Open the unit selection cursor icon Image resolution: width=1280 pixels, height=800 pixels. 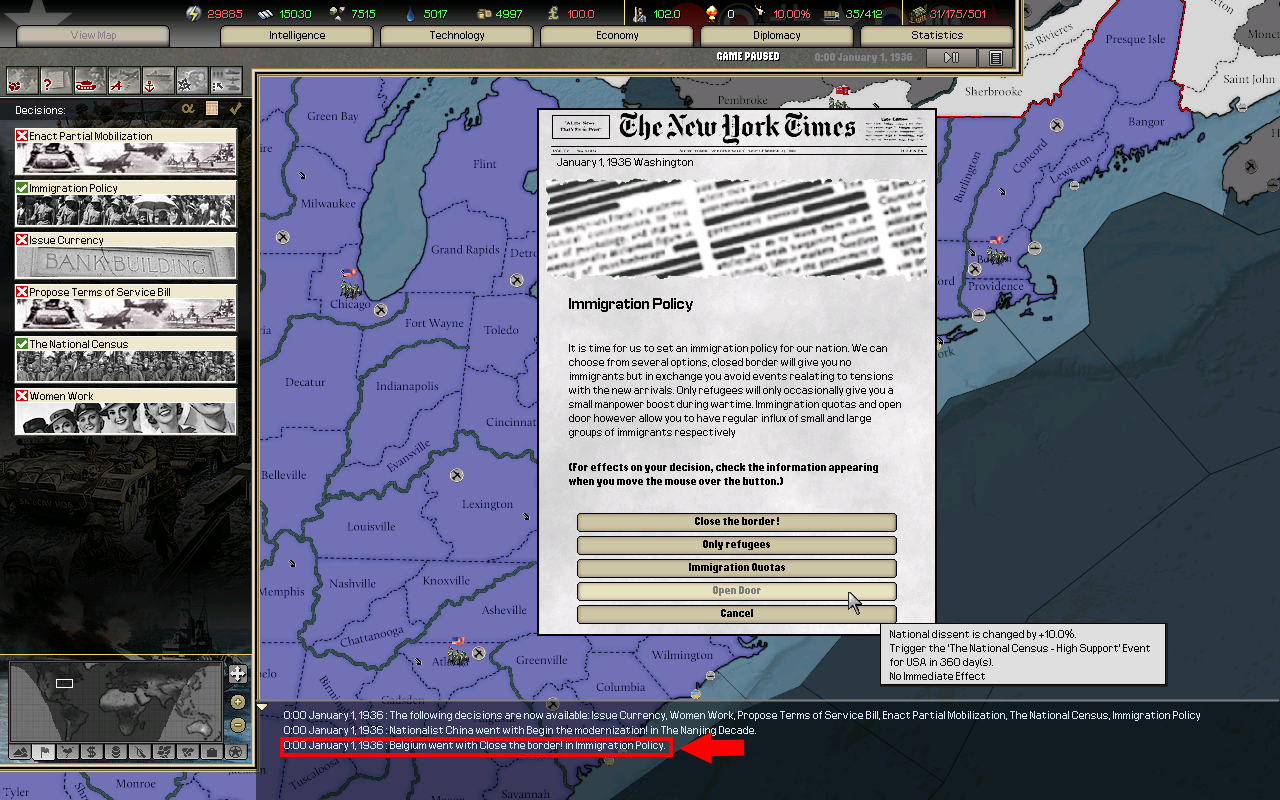226,80
